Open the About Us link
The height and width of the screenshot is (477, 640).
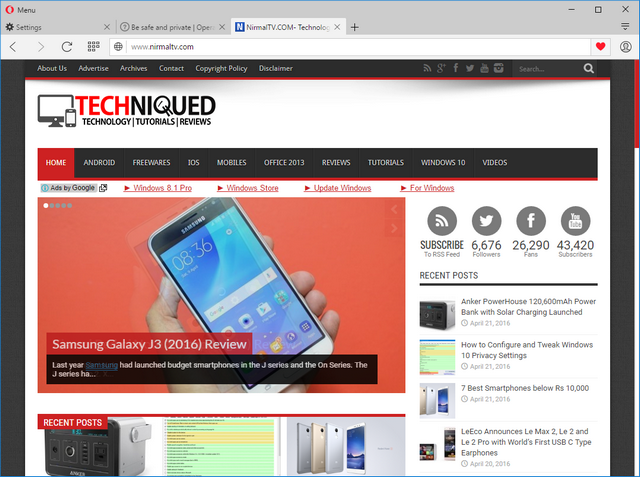[x=52, y=68]
